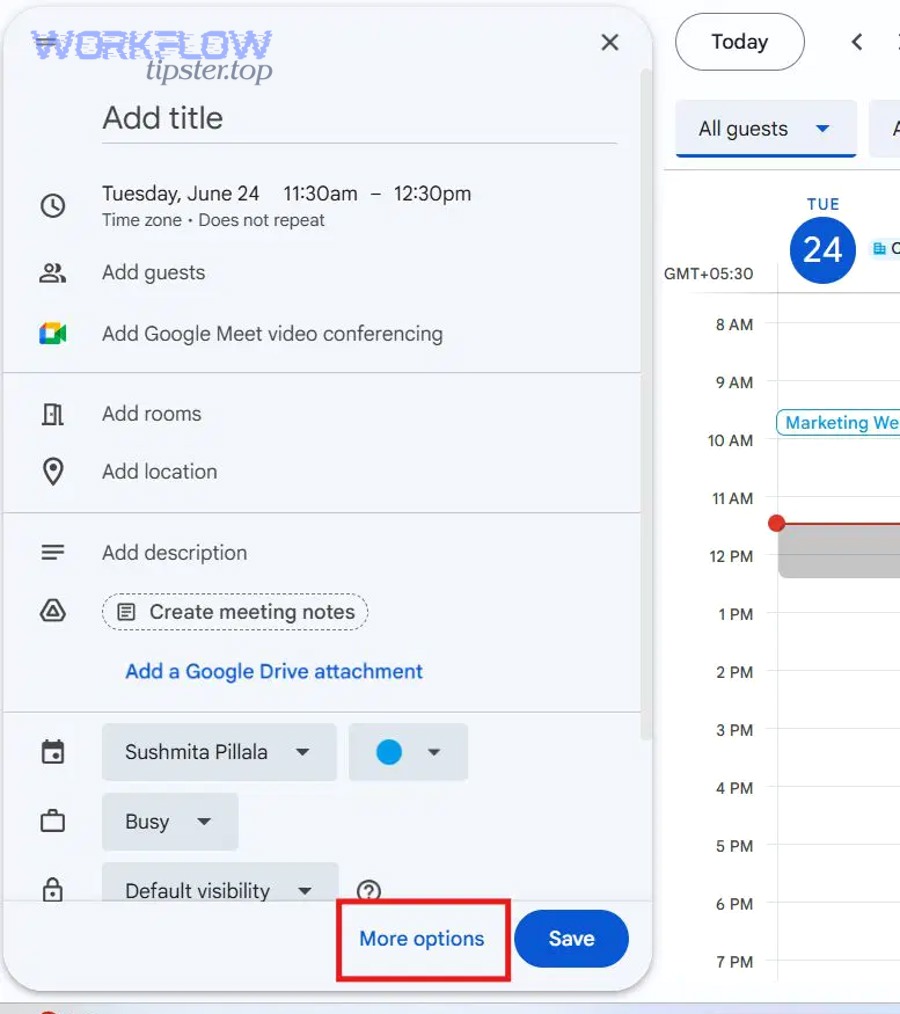Save the new event
Screen dimensions: 900x1014
point(571,938)
